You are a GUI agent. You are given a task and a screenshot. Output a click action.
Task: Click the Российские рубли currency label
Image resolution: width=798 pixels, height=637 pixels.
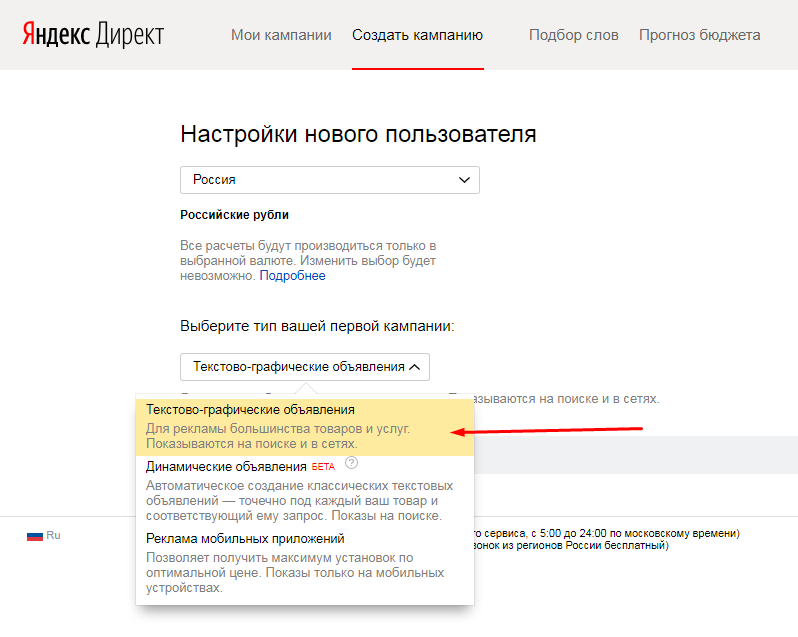pos(235,215)
